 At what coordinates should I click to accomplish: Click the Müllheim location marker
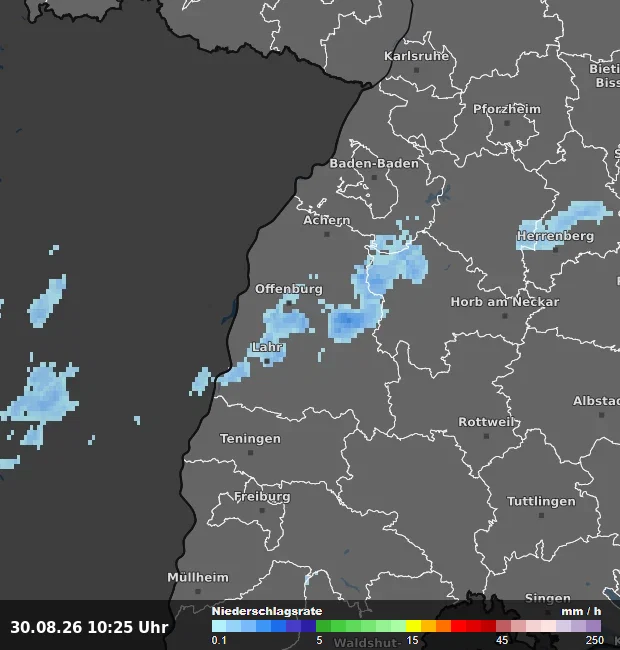pos(198,592)
